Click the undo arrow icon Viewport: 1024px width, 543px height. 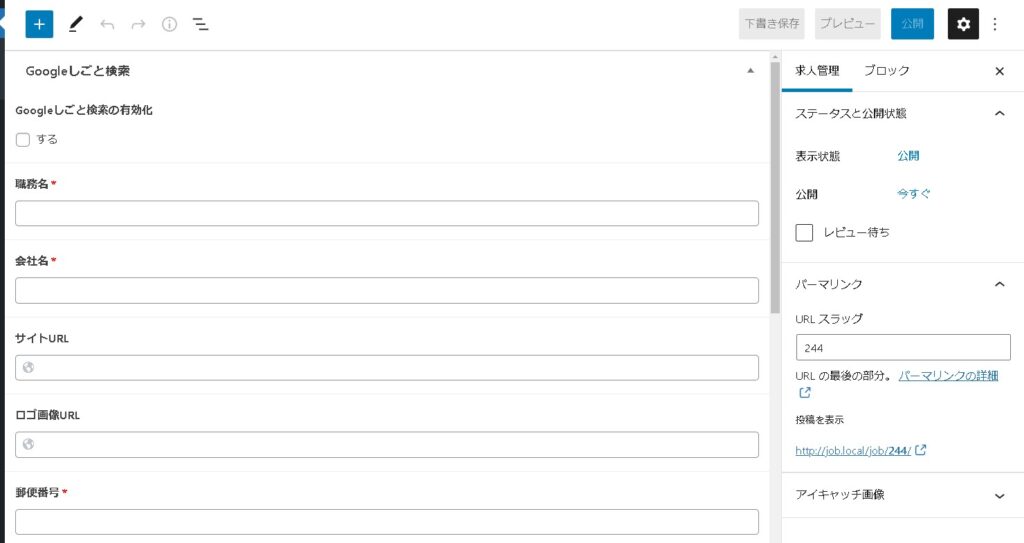(107, 24)
